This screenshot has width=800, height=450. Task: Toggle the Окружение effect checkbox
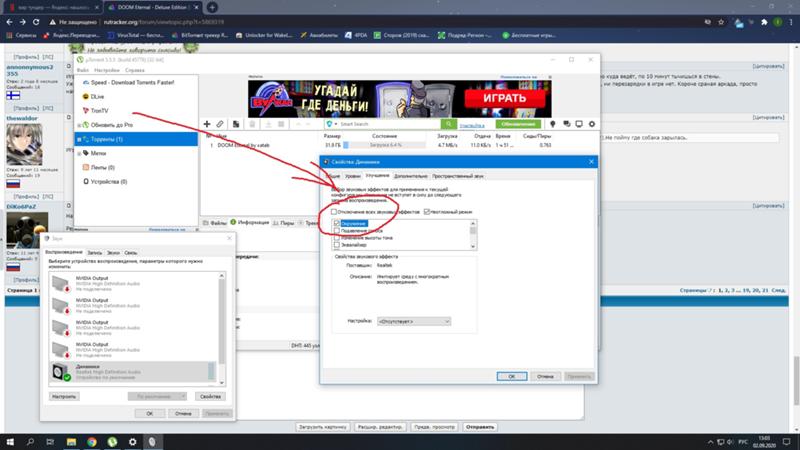click(337, 223)
